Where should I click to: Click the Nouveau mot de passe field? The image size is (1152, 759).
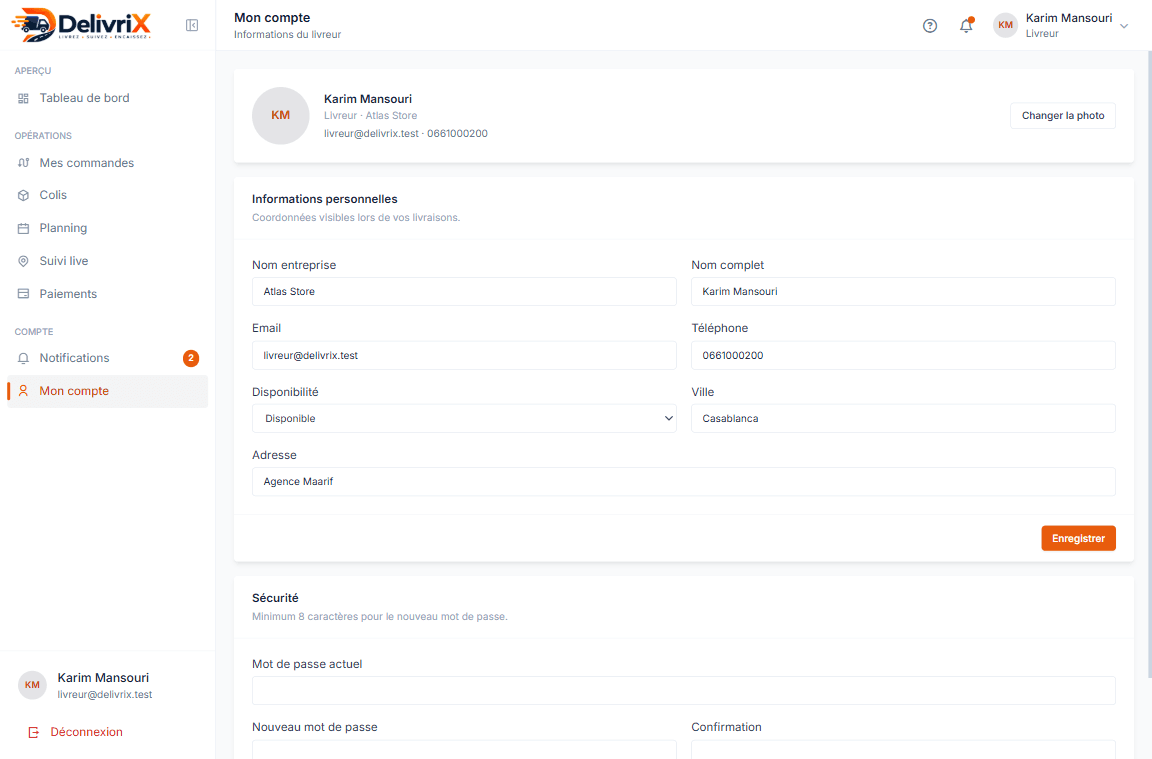point(464,749)
